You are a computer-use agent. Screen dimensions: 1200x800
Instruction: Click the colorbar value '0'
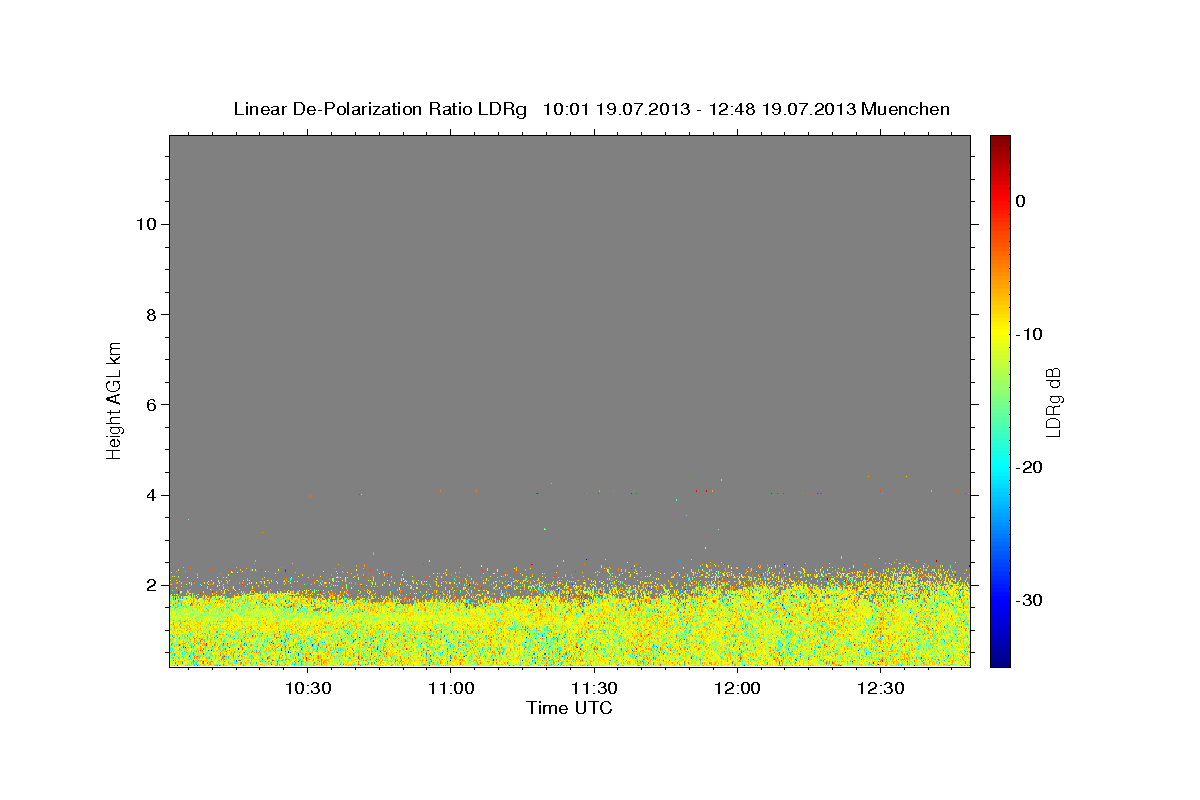tap(1021, 201)
